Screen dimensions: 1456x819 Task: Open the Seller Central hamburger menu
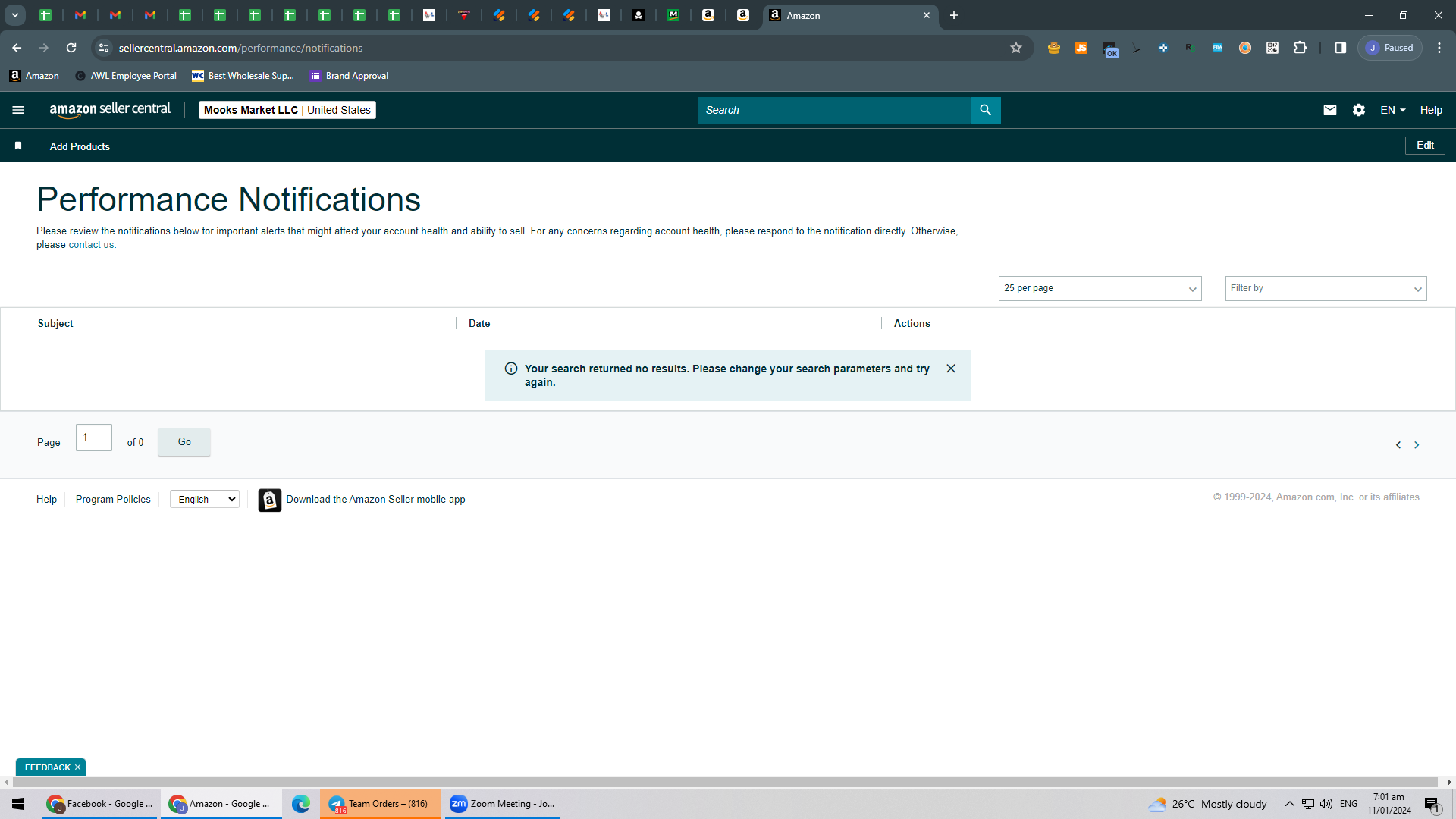[18, 110]
